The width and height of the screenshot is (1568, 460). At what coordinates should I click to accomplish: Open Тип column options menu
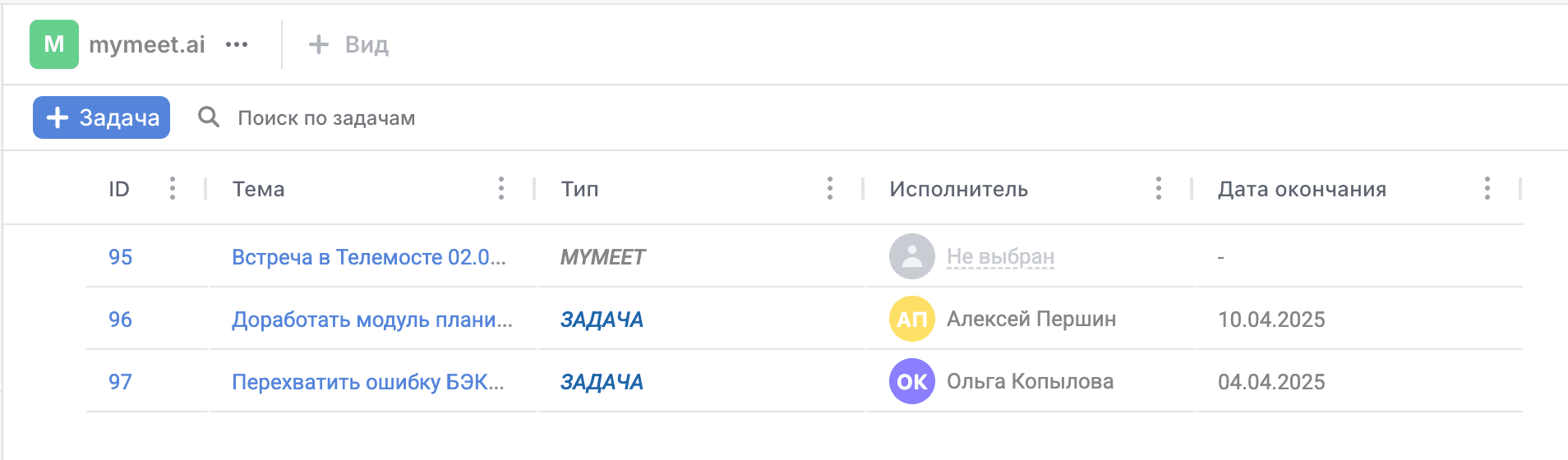coord(830,189)
